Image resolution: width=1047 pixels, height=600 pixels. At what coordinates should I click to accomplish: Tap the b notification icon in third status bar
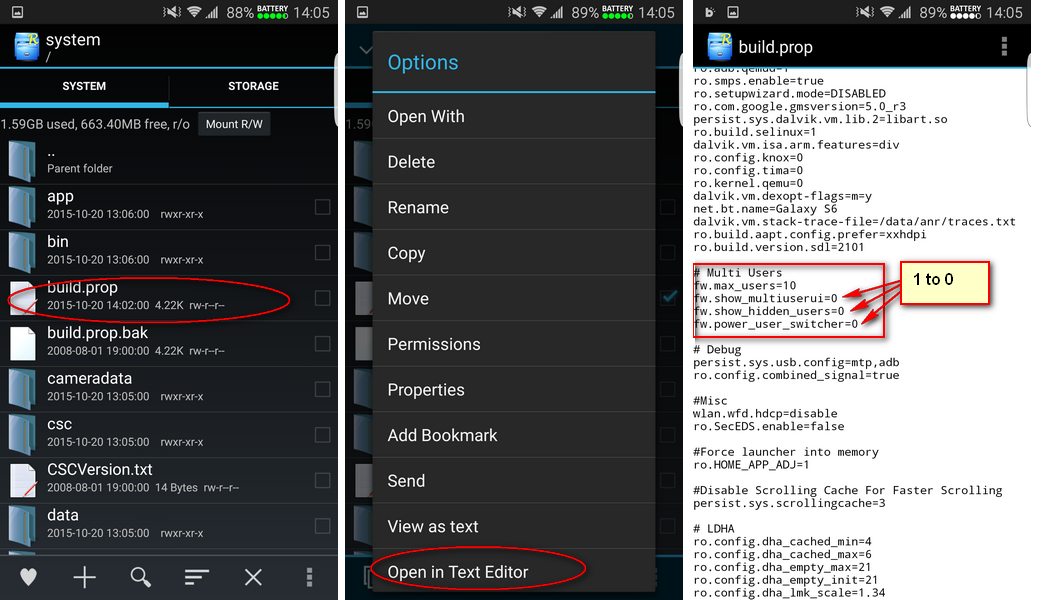click(710, 12)
